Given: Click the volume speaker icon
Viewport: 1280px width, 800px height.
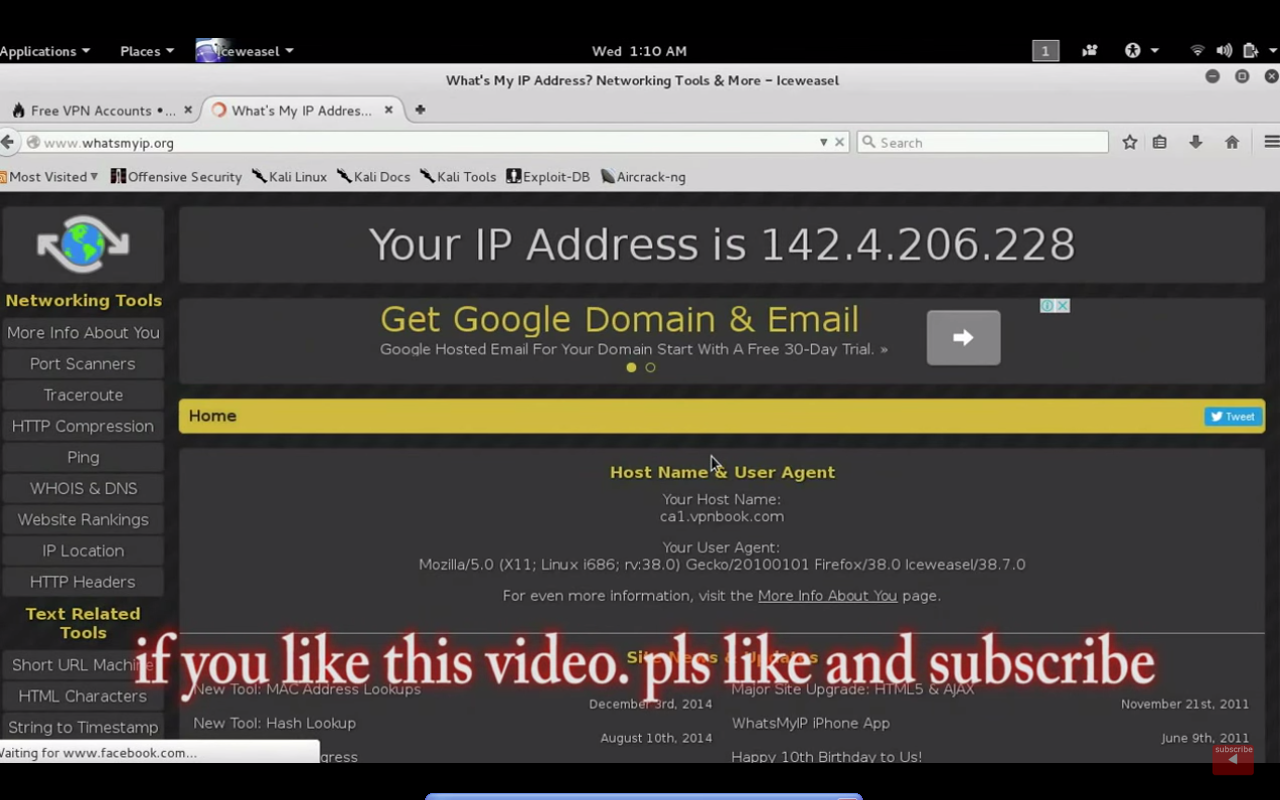Looking at the screenshot, I should click(1224, 51).
